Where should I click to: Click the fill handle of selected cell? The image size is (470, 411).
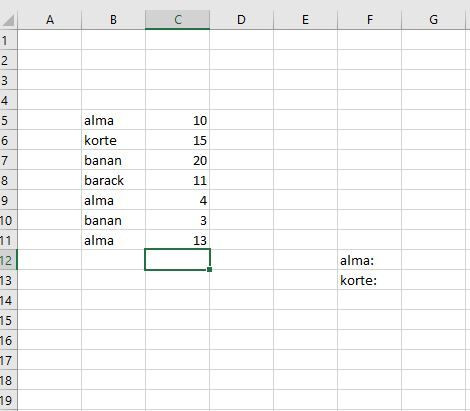[x=209, y=269]
